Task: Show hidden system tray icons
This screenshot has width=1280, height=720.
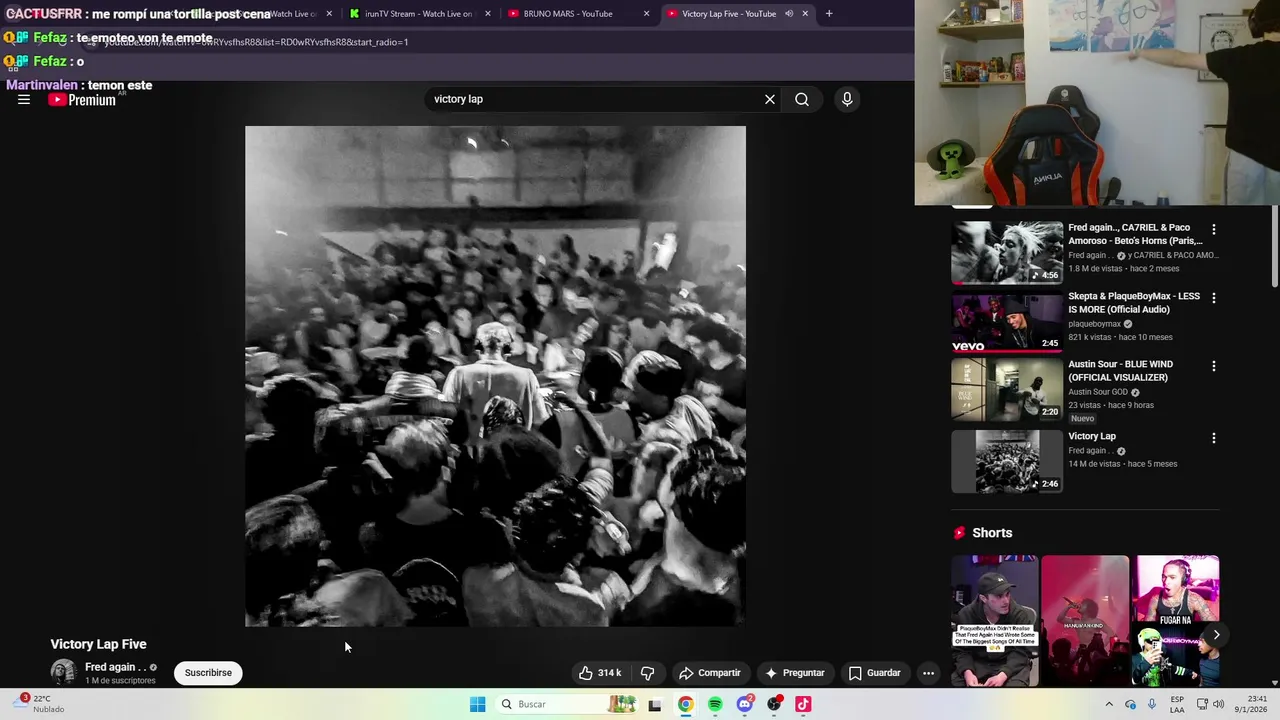Action: tap(1108, 704)
